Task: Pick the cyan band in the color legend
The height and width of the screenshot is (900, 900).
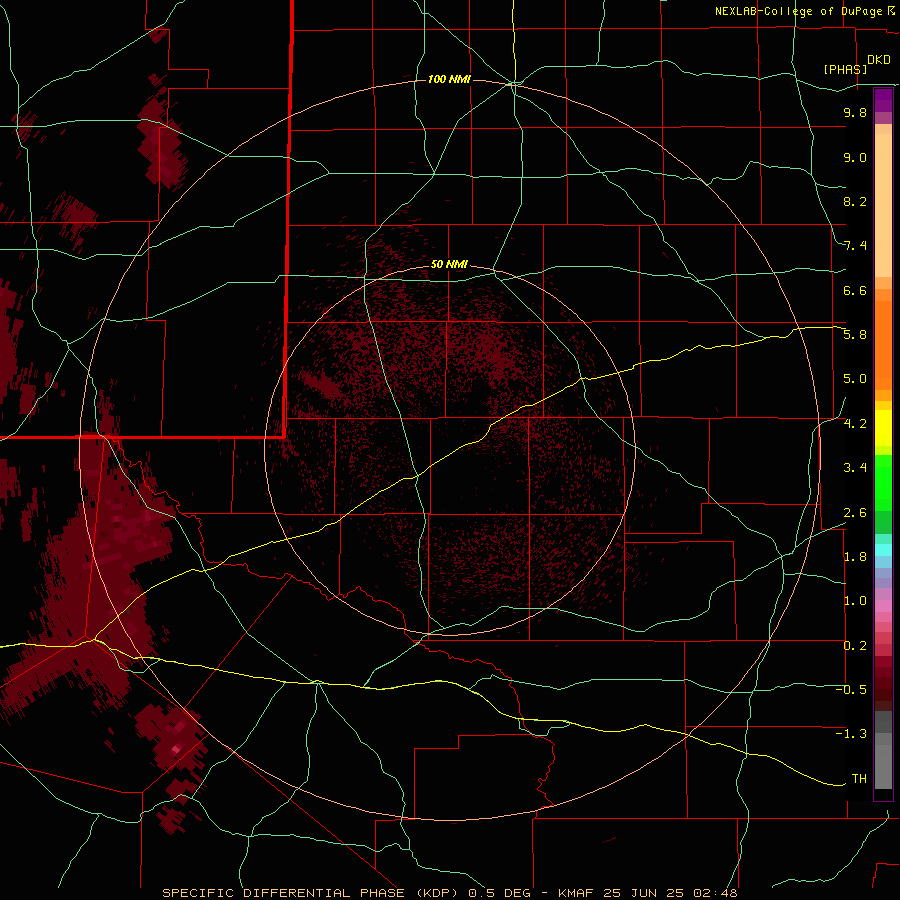Action: (x=883, y=550)
